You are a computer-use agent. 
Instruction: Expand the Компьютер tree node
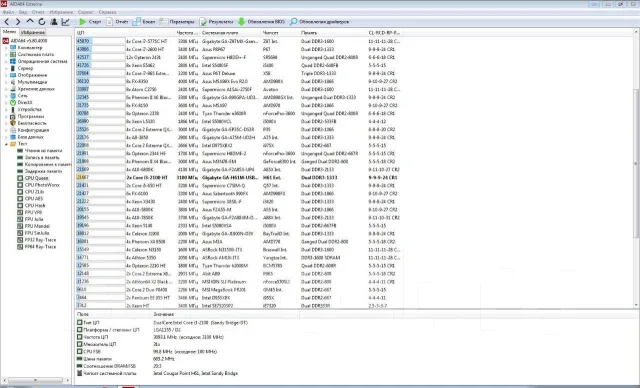(6, 48)
